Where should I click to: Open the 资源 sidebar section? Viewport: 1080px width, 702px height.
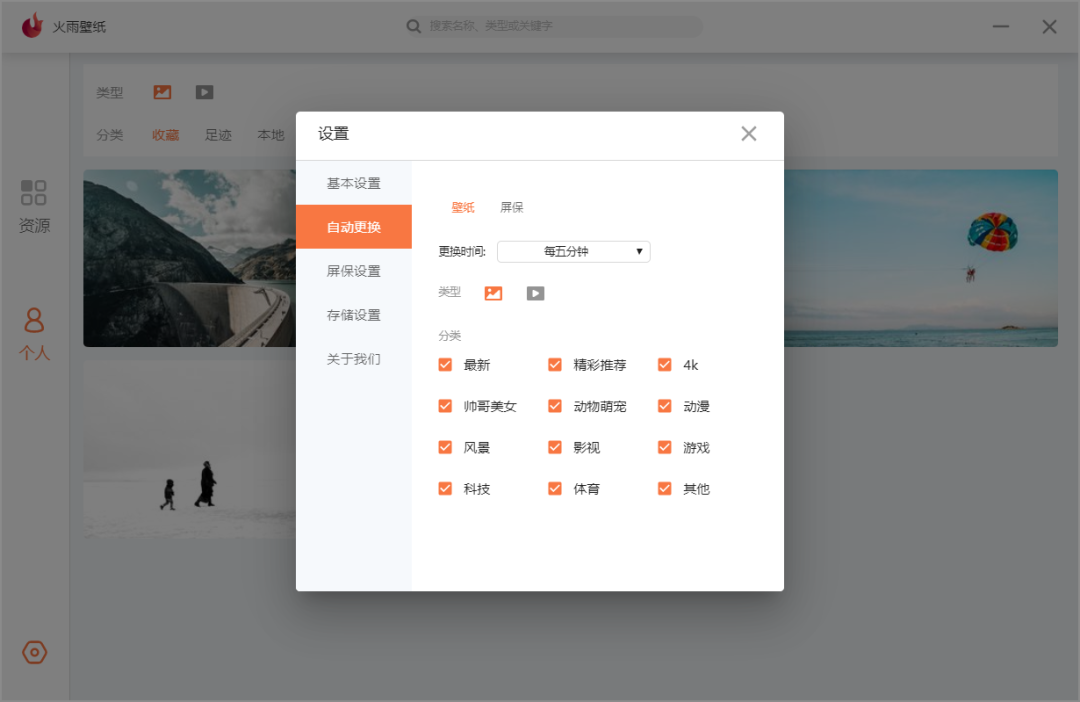pos(34,206)
